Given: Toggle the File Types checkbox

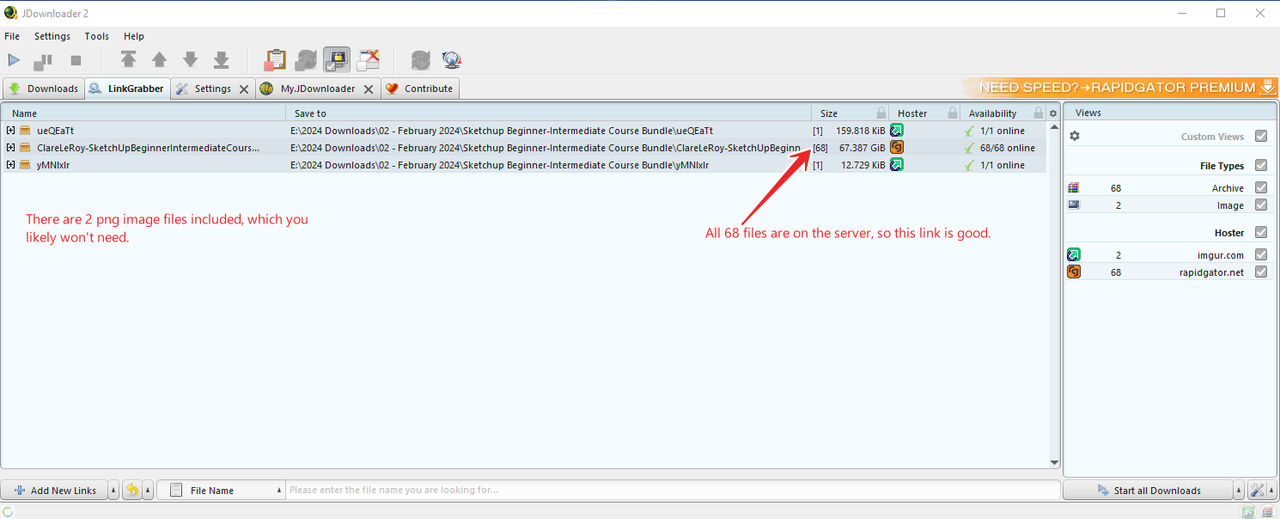Looking at the screenshot, I should tap(1261, 166).
